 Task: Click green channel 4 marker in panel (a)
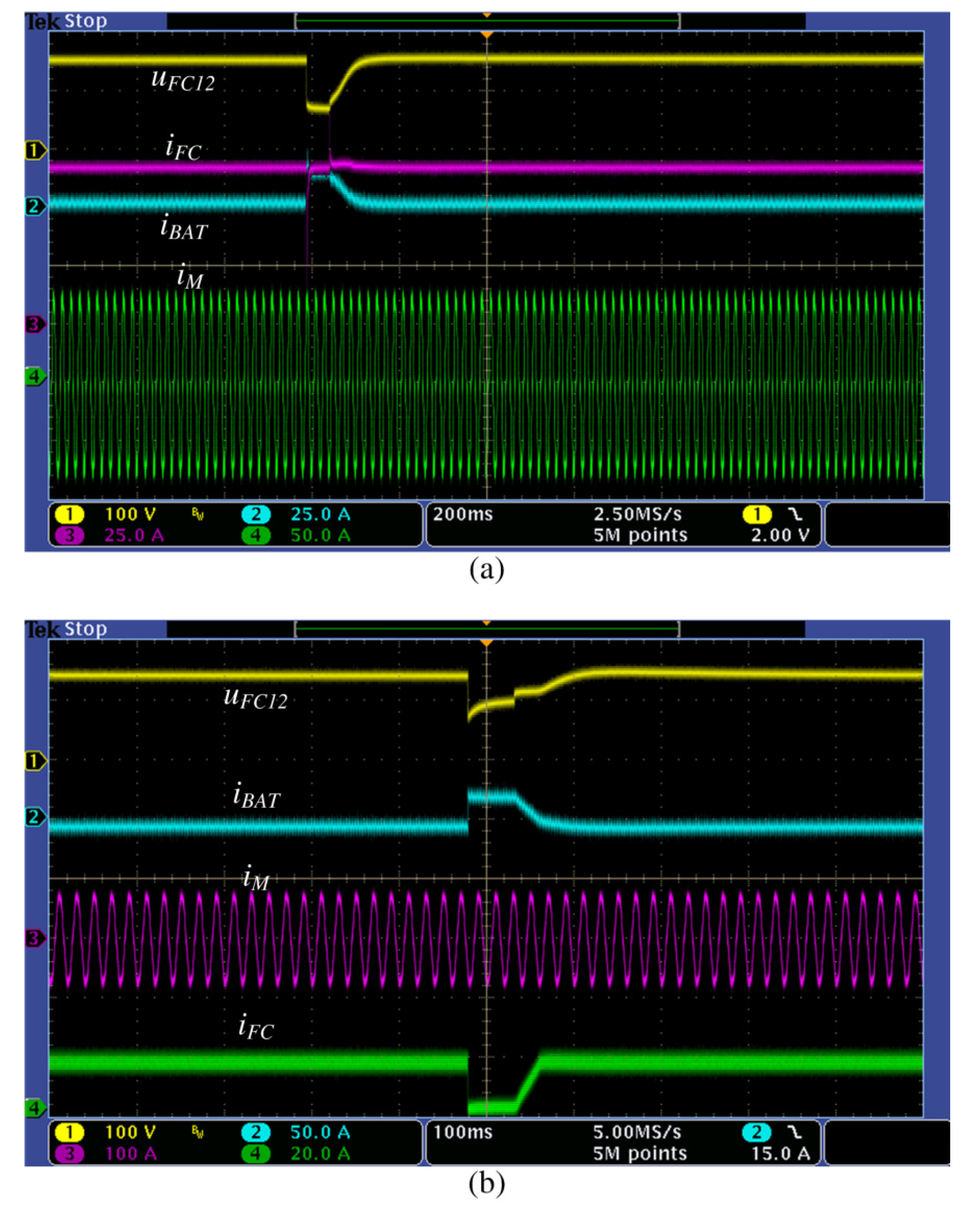tap(35, 376)
